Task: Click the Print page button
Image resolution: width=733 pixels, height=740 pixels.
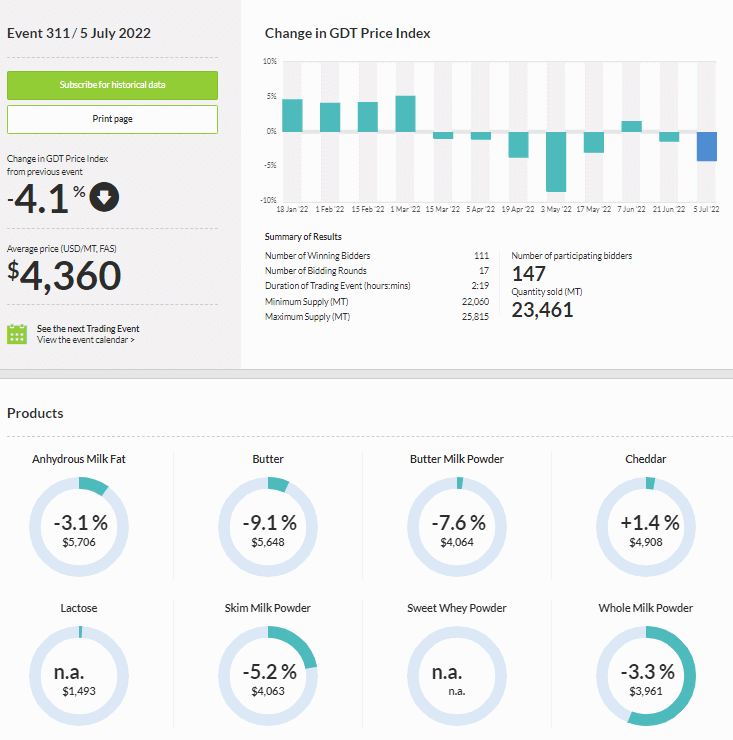Action: [x=112, y=119]
